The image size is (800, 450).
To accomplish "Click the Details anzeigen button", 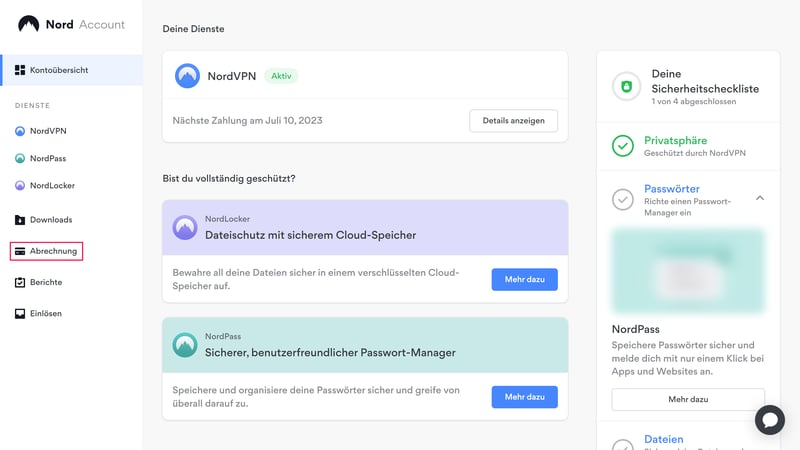I will pos(513,120).
